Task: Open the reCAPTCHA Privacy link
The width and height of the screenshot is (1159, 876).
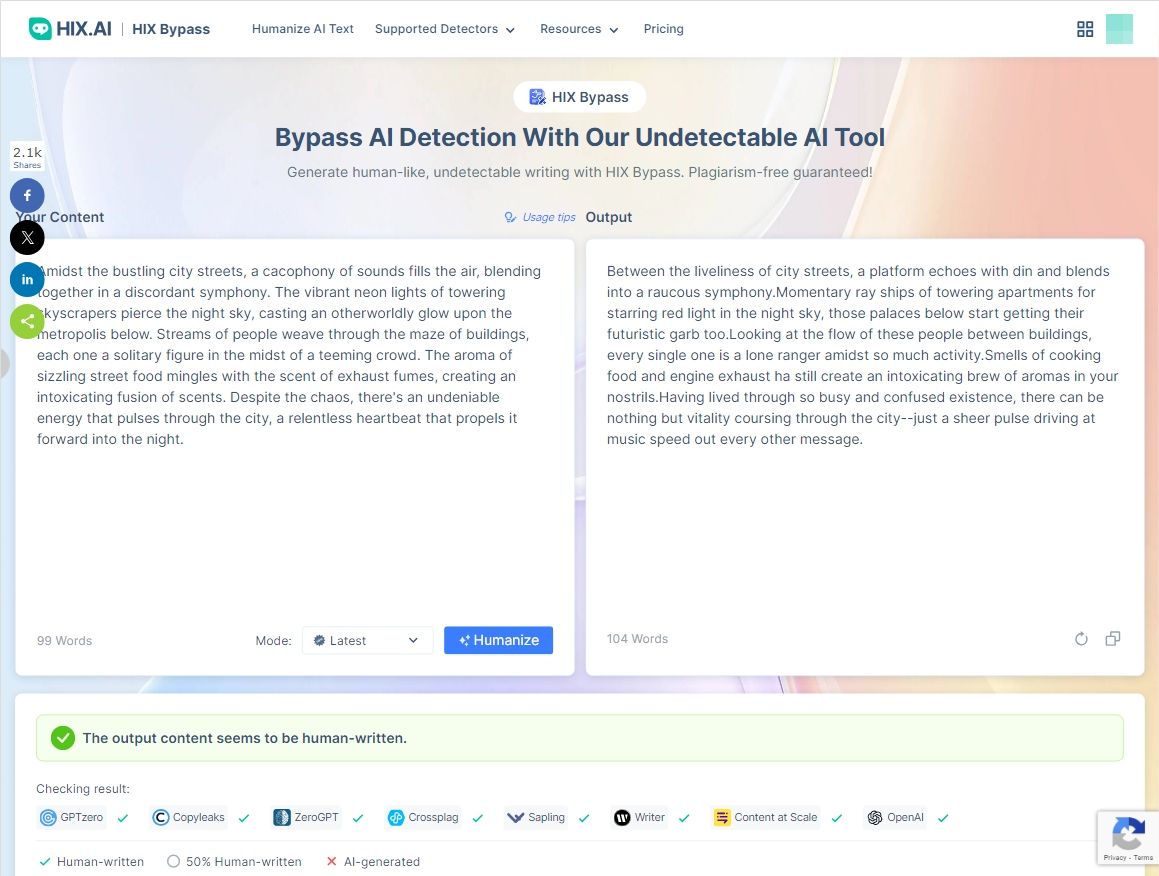Action: pos(1115,858)
